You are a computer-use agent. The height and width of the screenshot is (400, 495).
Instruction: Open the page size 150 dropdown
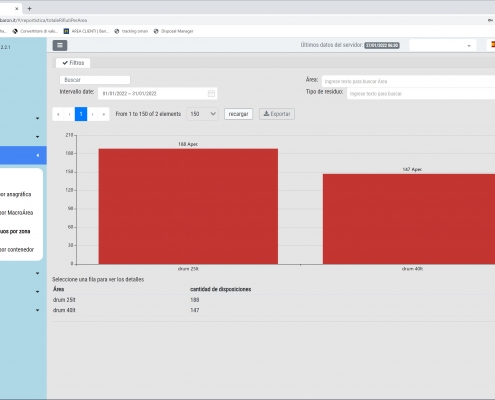pyautogui.click(x=202, y=114)
